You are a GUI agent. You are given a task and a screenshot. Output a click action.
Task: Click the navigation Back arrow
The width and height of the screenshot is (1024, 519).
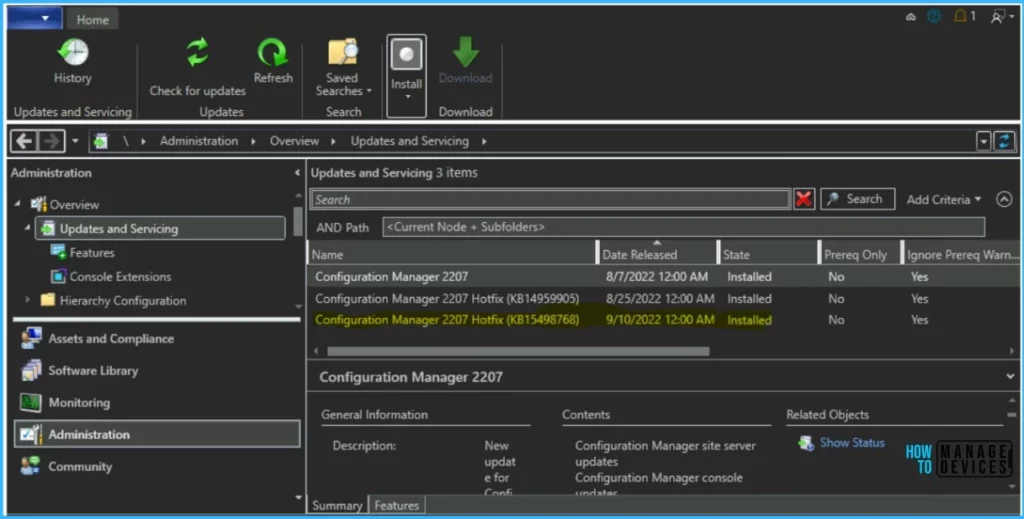coord(23,141)
